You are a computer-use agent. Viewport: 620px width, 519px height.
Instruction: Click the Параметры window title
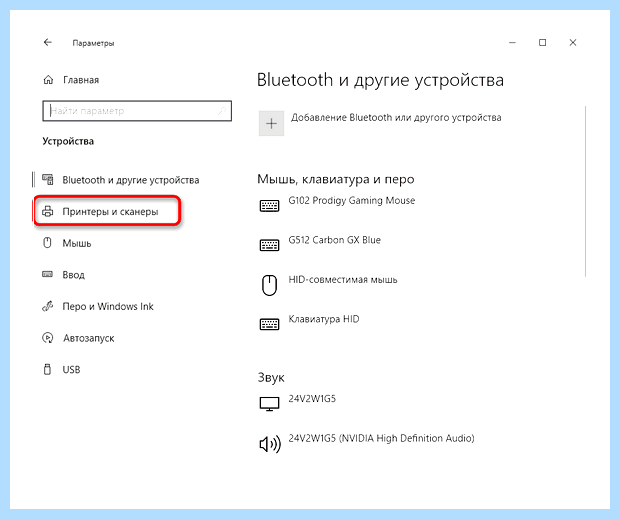(93, 43)
